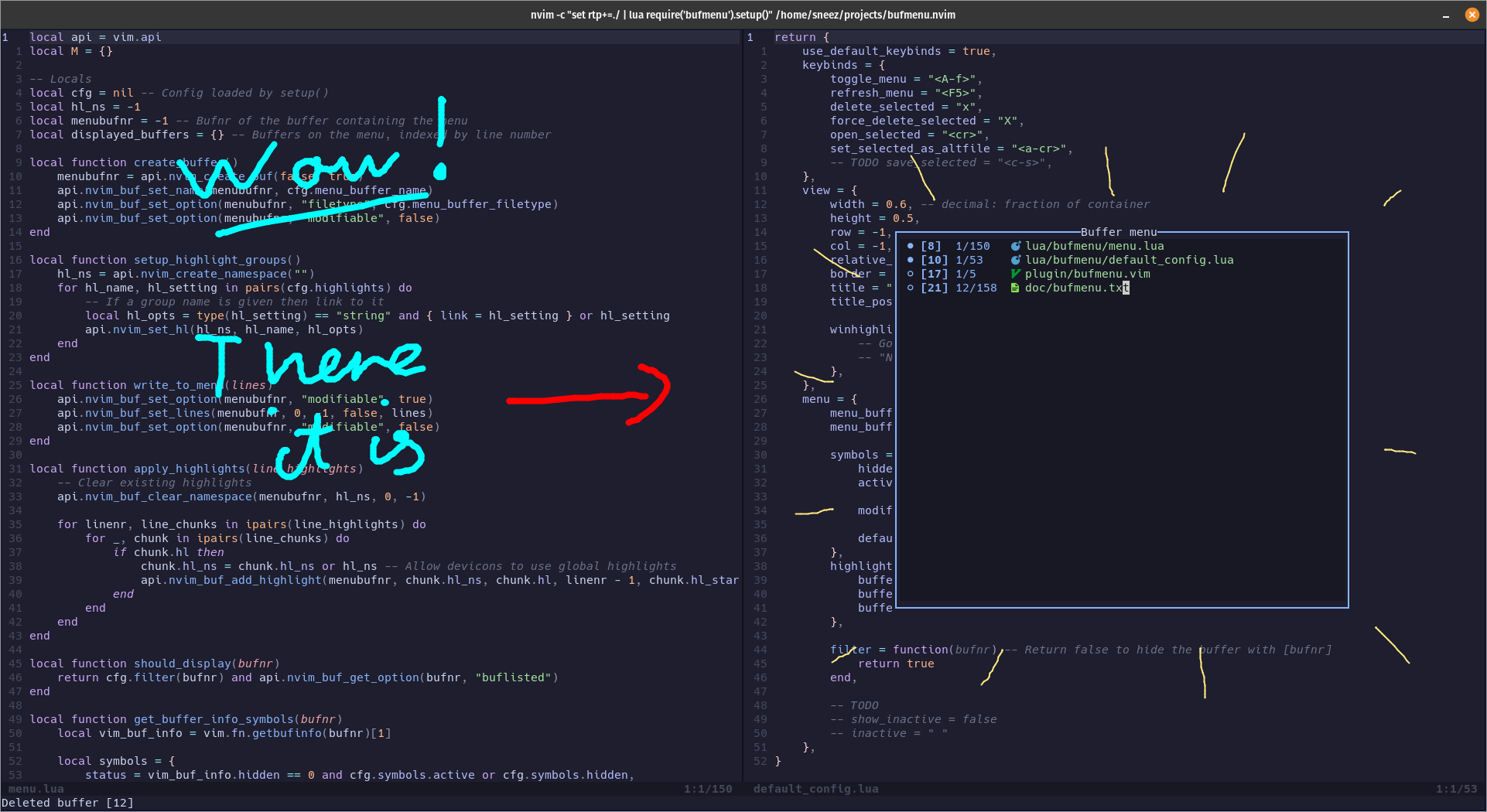Image resolution: width=1487 pixels, height=812 pixels.
Task: Close the nvim terminal window
Action: coord(1472,15)
